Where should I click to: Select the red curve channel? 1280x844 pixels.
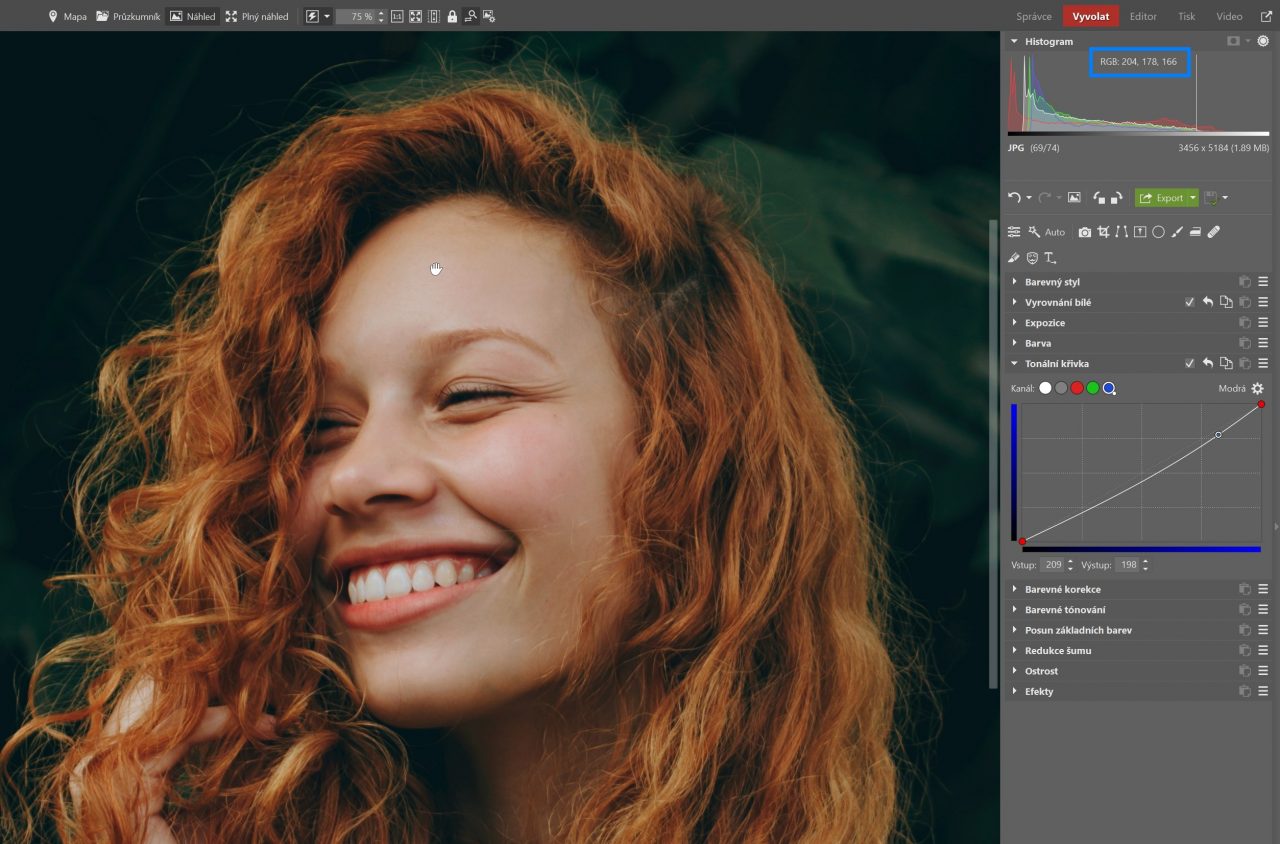[x=1077, y=388]
